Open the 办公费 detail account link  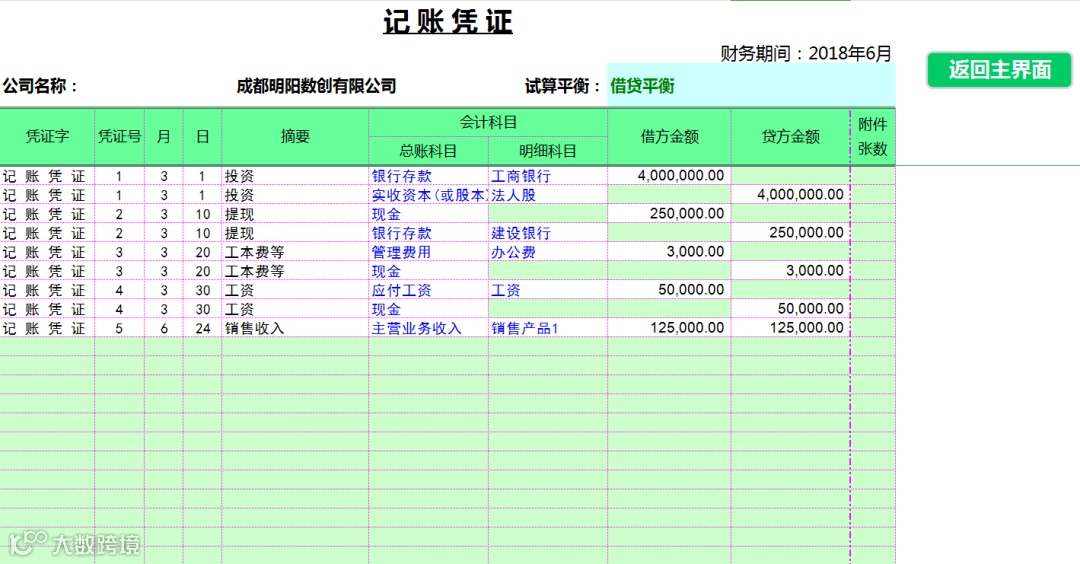(513, 252)
